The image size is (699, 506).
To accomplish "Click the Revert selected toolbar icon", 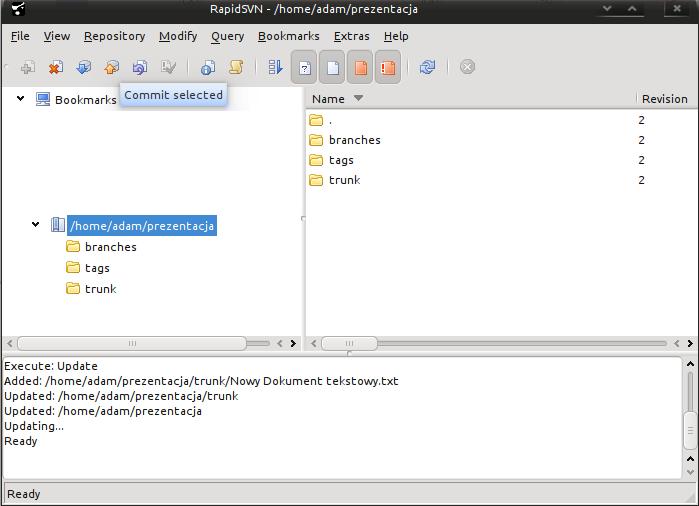I will pyautogui.click(x=140, y=68).
